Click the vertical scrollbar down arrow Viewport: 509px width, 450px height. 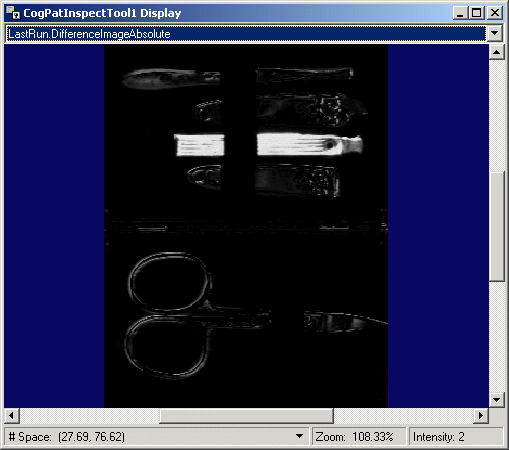tap(496, 400)
